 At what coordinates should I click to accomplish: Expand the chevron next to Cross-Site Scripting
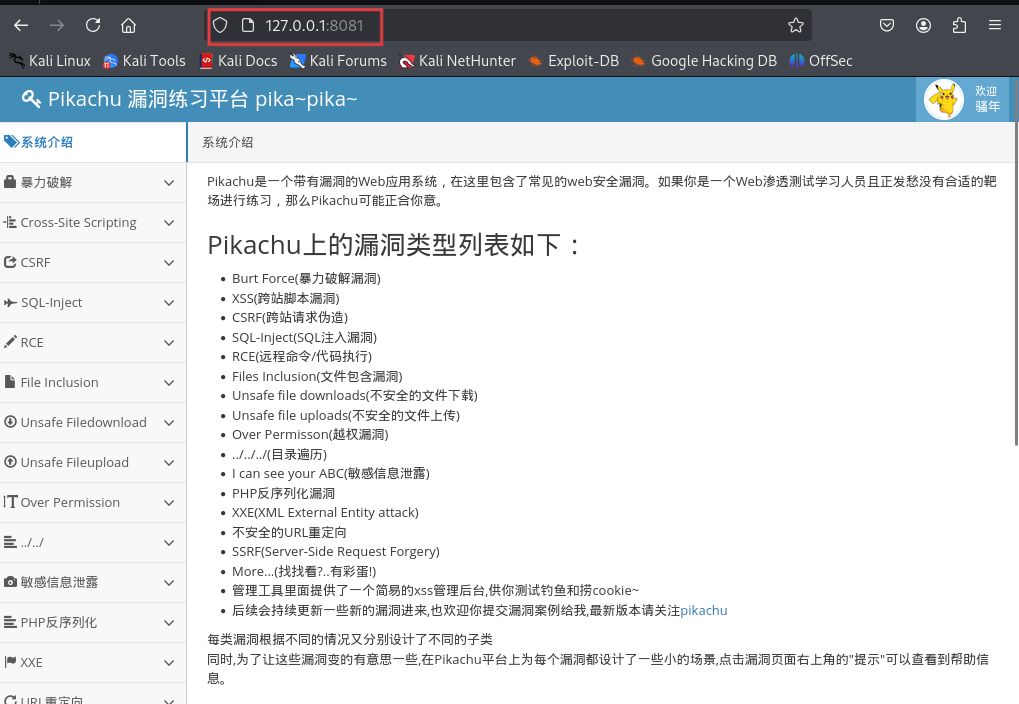[x=169, y=223]
